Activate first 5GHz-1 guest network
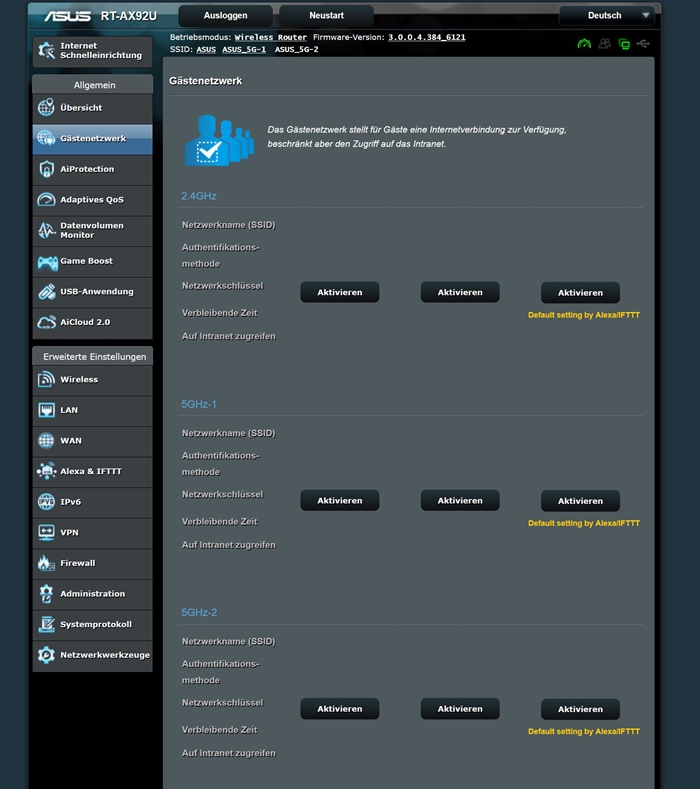 tap(340, 501)
